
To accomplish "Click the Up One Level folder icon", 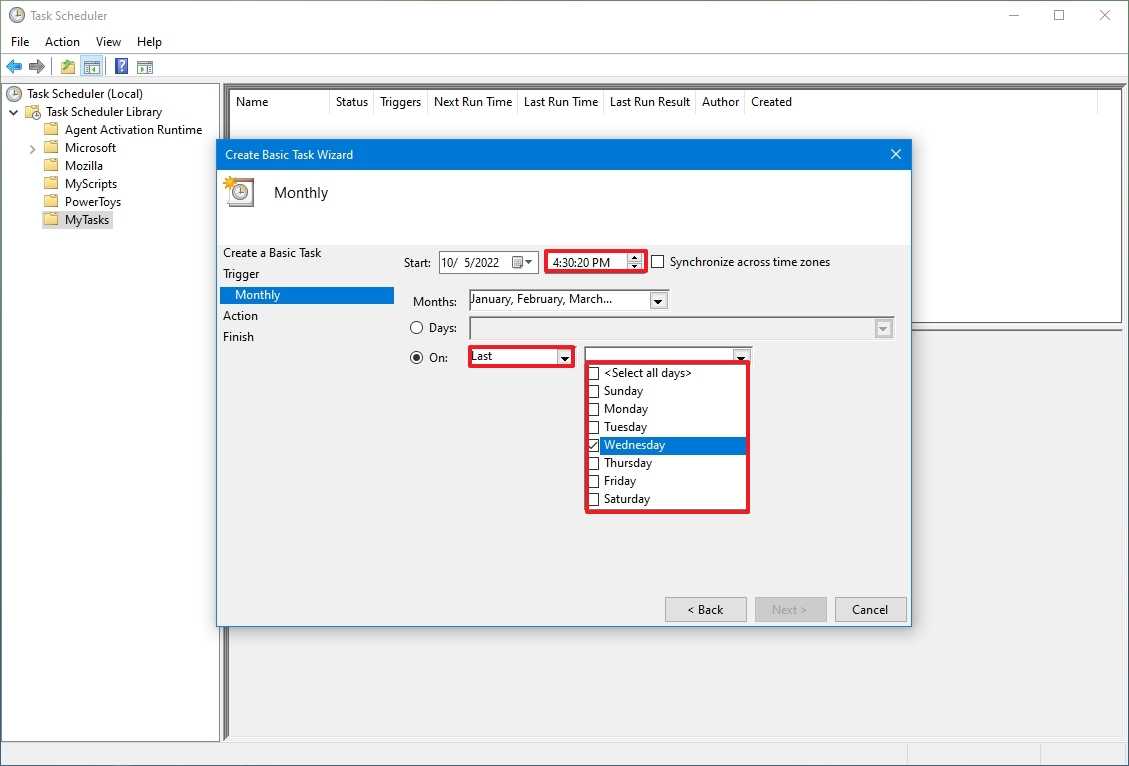I will point(67,67).
